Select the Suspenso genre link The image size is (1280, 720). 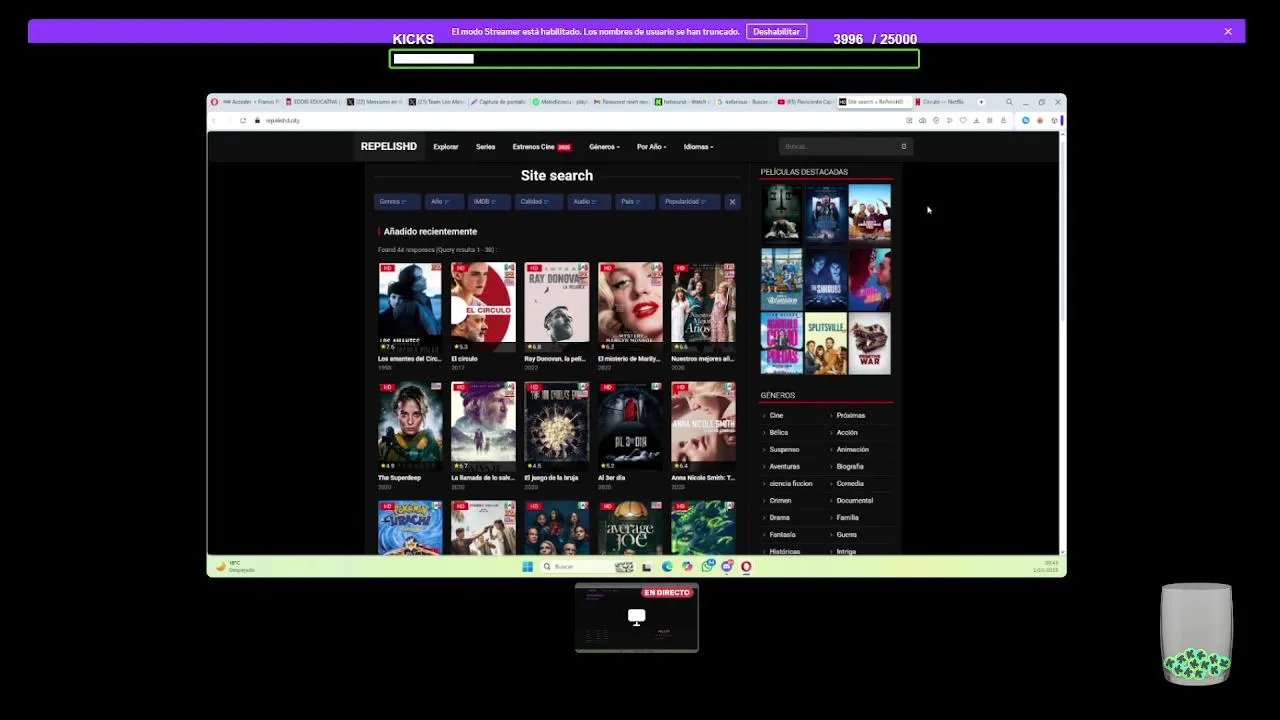coord(784,449)
